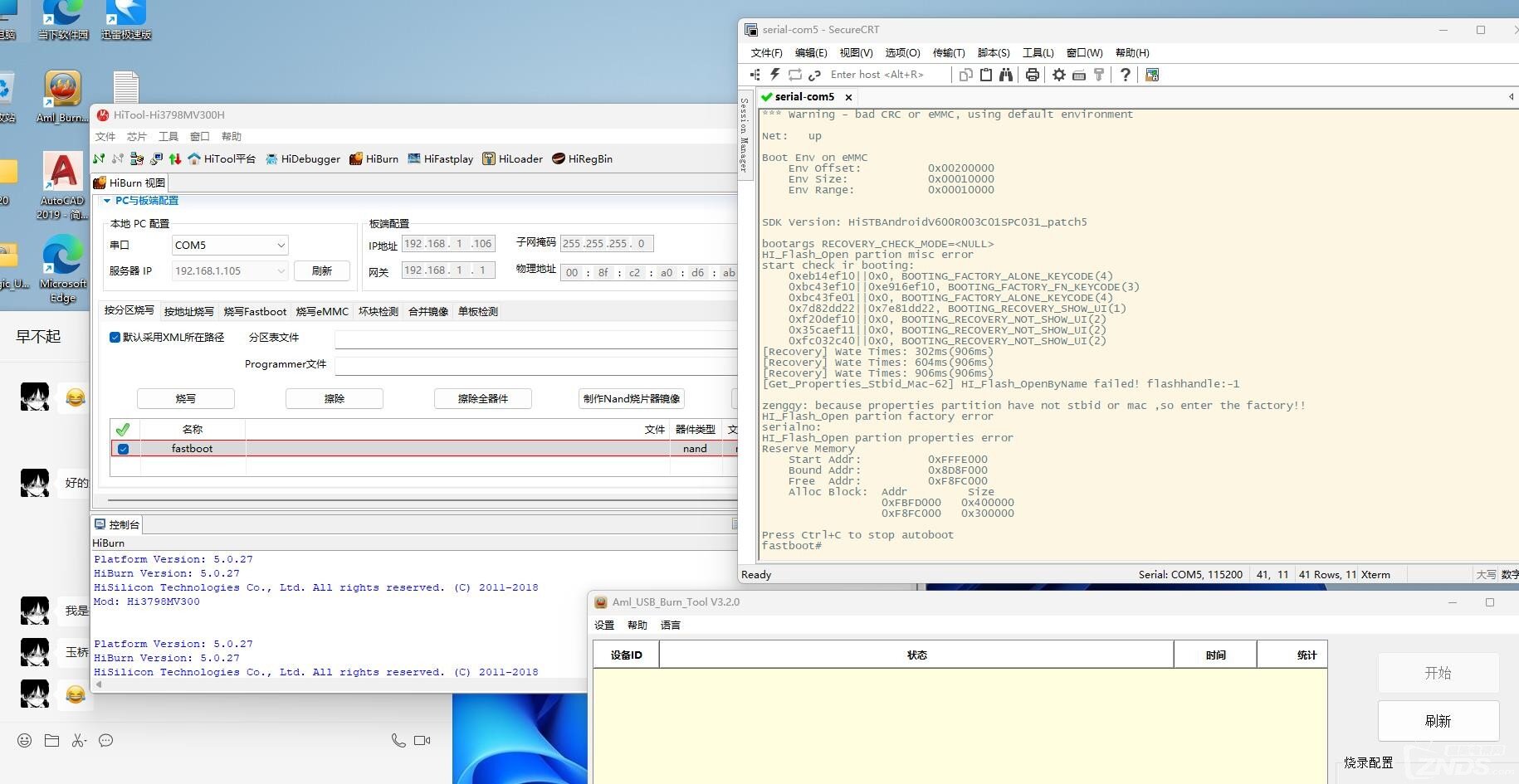Expand the SecureCRT tab list arrow

coord(1511,97)
